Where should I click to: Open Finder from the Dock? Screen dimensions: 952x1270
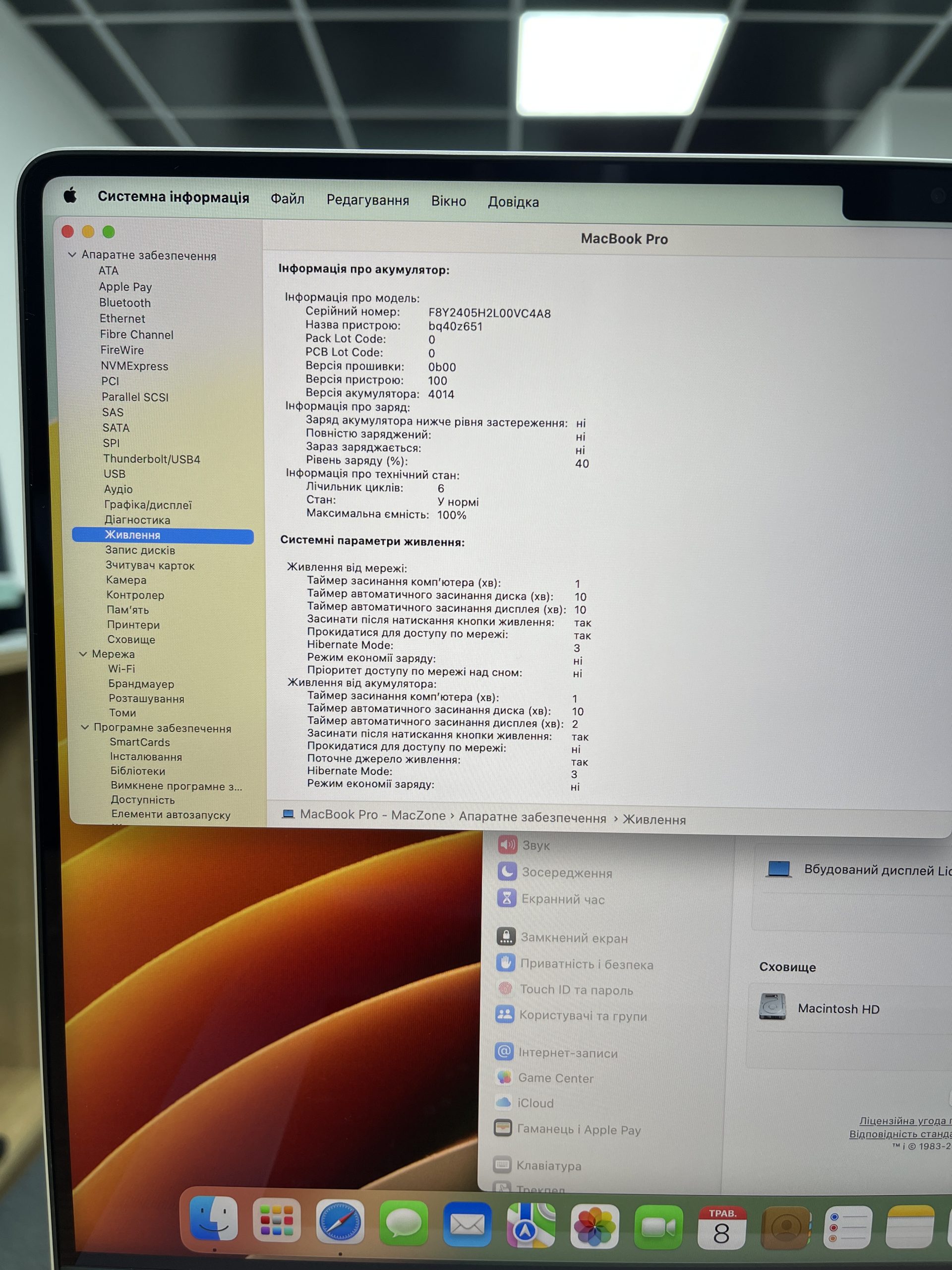pos(214,1219)
